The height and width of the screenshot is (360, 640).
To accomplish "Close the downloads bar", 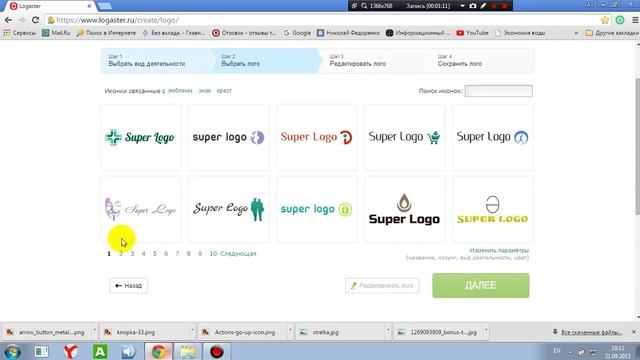I will point(634,332).
